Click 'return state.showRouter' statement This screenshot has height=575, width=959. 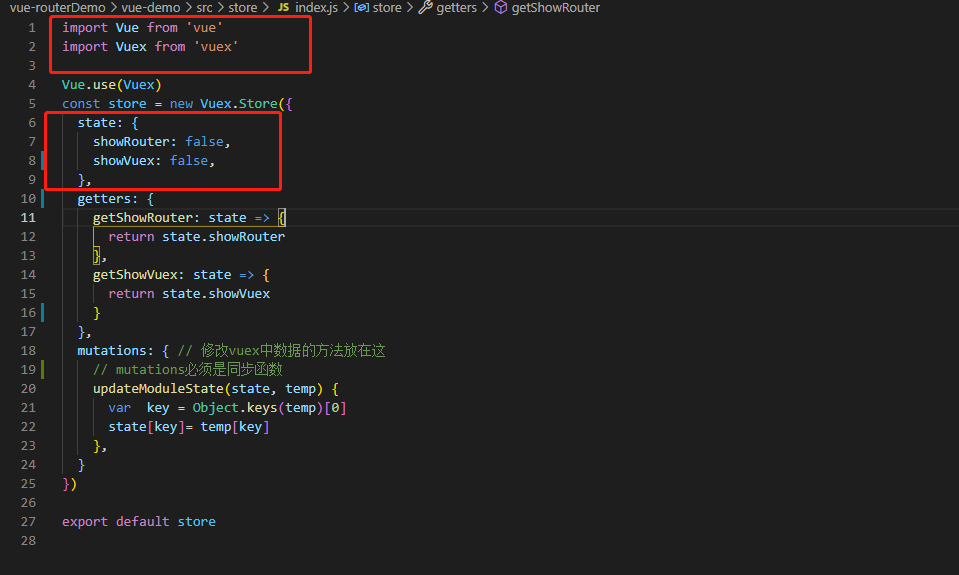(x=196, y=237)
